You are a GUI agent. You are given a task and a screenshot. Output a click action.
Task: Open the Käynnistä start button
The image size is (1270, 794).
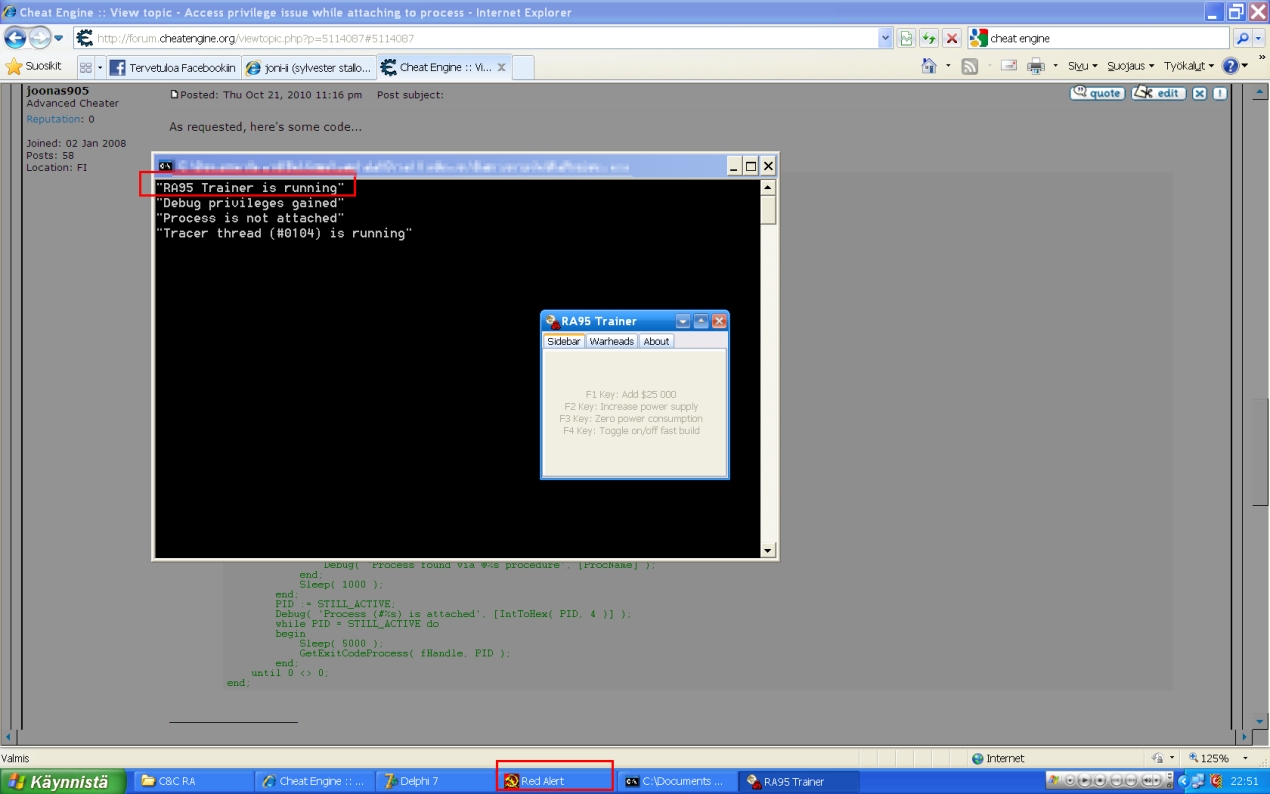click(x=63, y=782)
